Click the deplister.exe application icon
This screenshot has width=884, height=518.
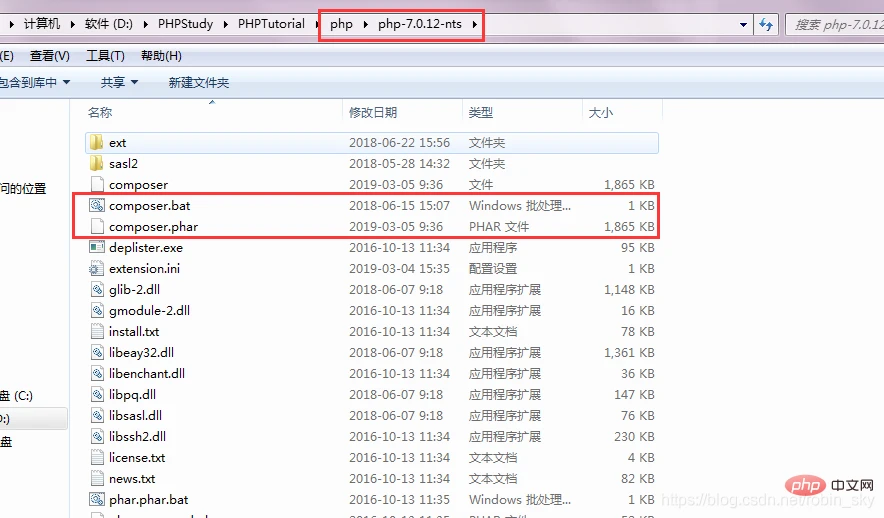pyautogui.click(x=96, y=248)
